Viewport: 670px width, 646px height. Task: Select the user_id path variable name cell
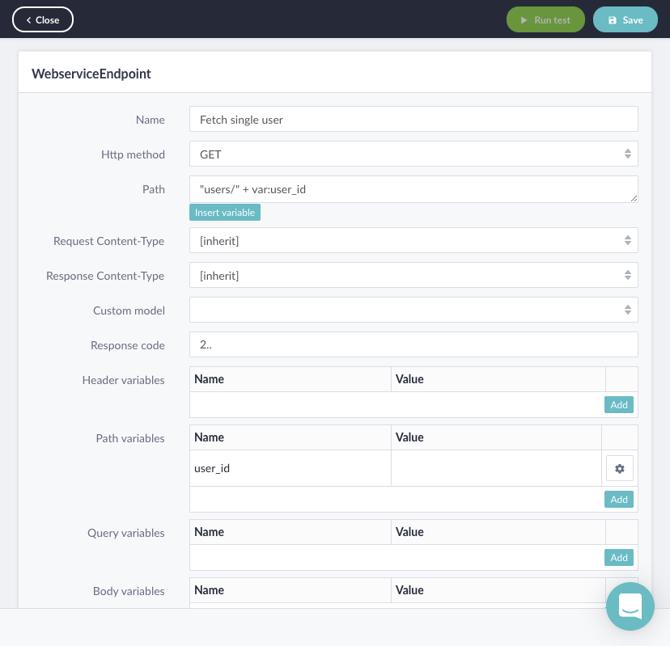click(x=290, y=468)
